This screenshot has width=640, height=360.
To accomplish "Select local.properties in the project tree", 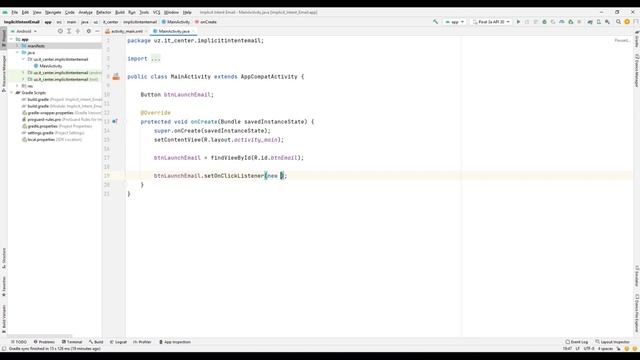I will [x=41, y=140].
